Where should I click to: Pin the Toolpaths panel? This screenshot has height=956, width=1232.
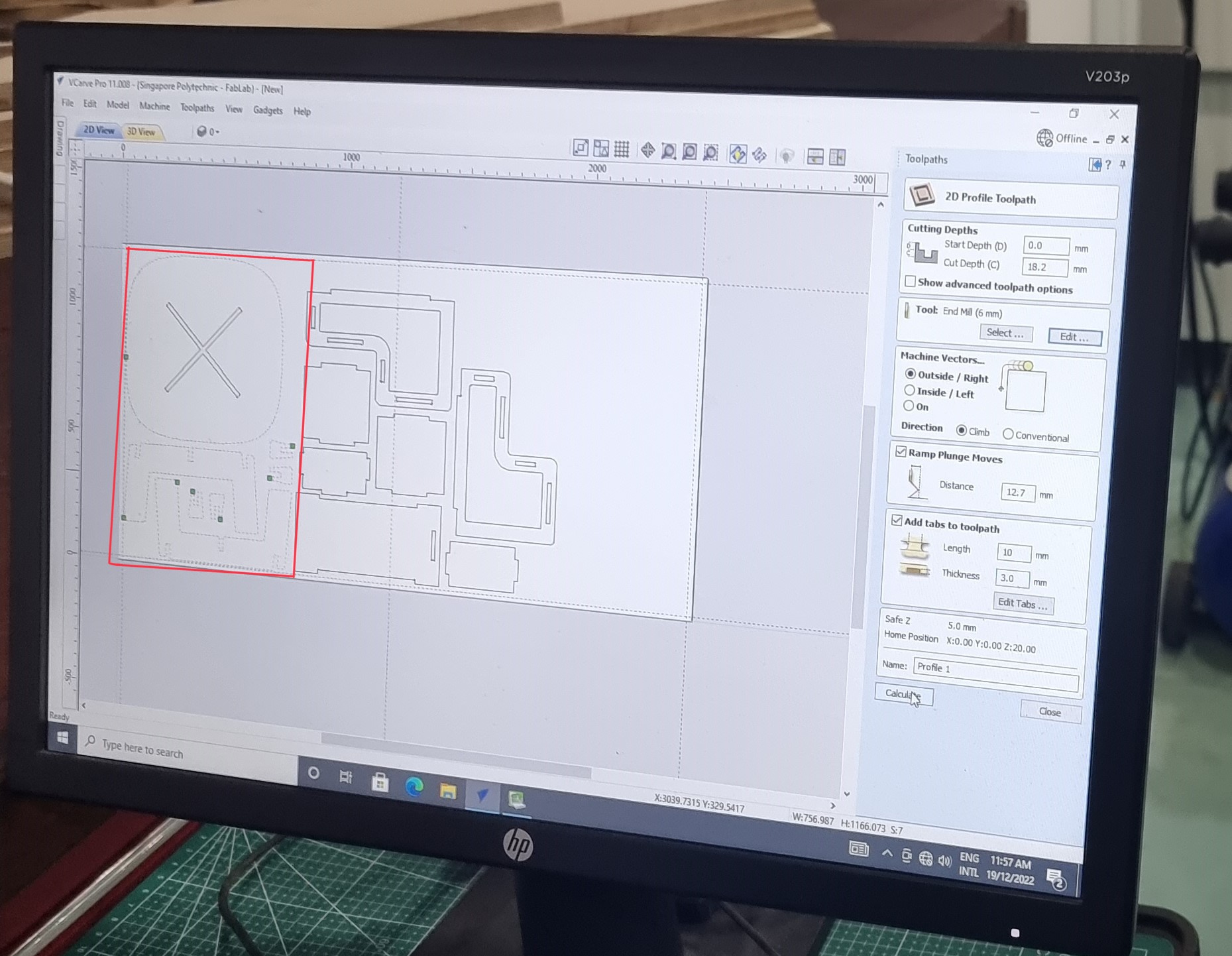click(x=1123, y=164)
